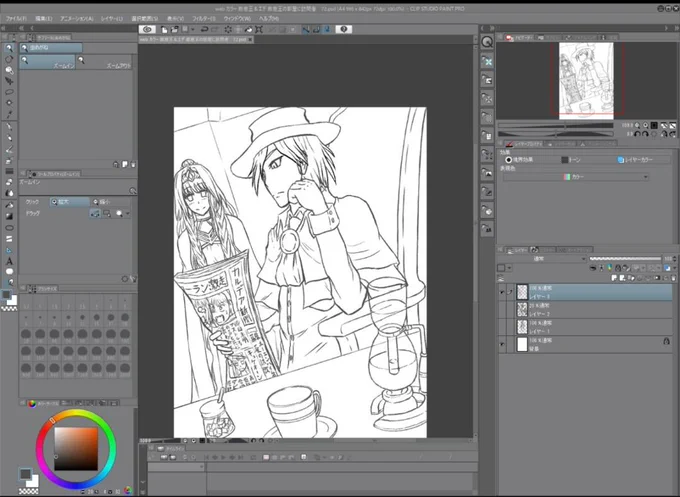Screen dimensions: 680x497
Task: Open the Expression color dropdown
Action: pyautogui.click(x=575, y=177)
